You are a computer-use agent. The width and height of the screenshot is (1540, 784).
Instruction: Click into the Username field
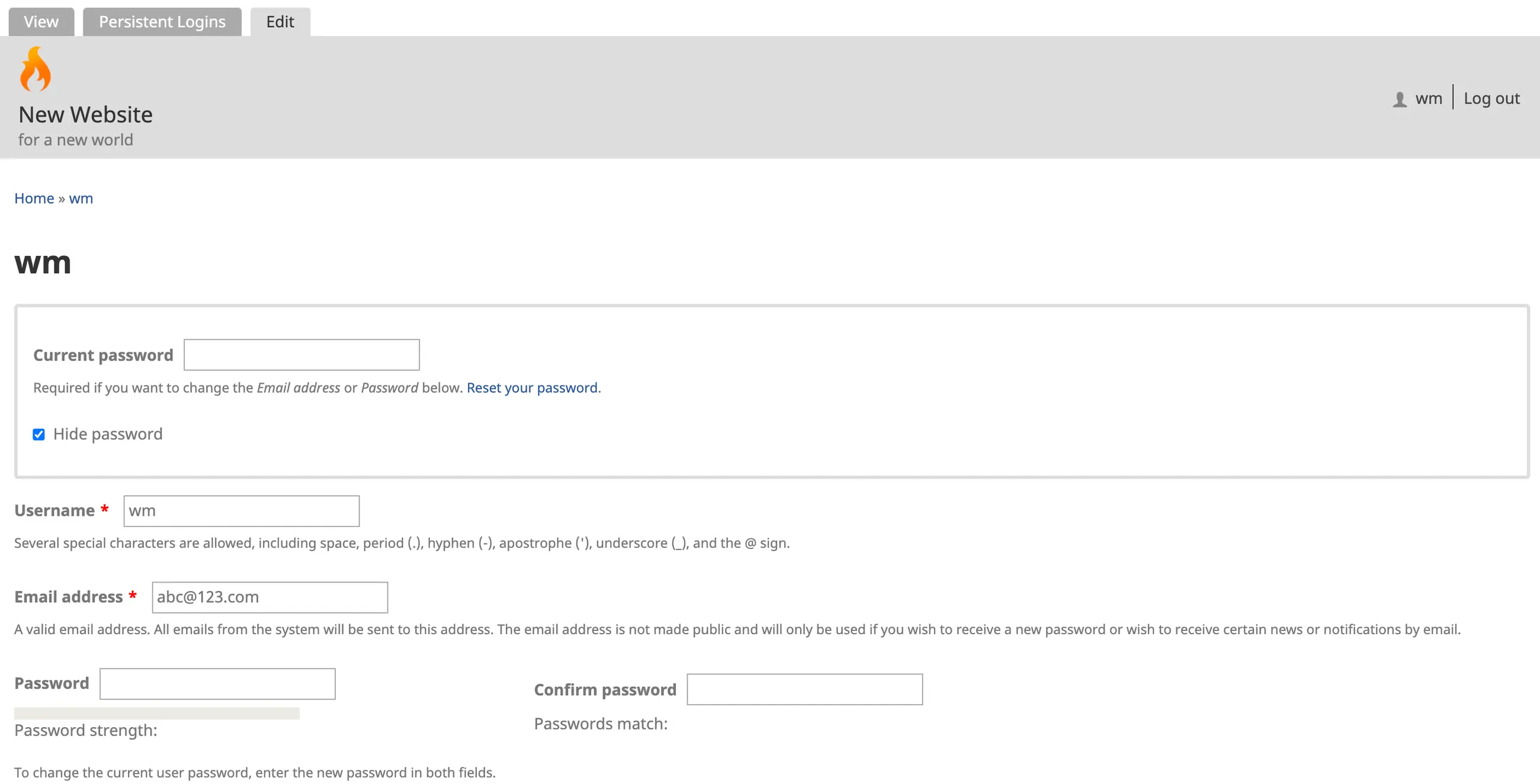coord(241,511)
